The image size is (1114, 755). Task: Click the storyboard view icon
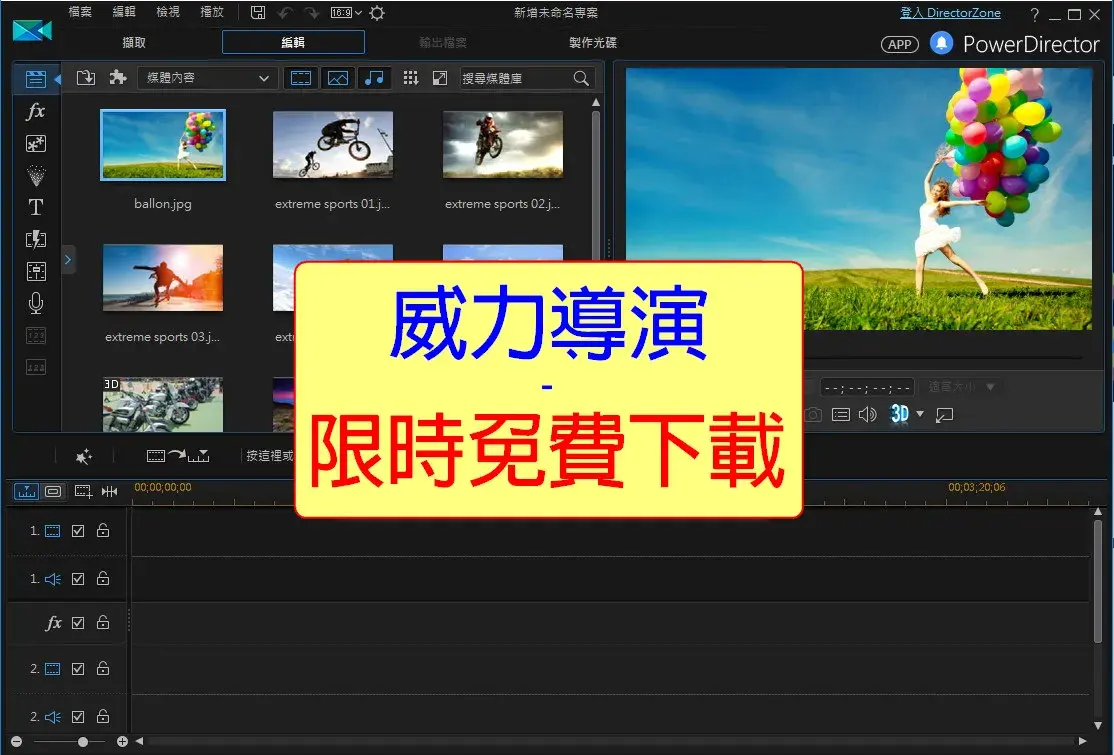[x=53, y=491]
